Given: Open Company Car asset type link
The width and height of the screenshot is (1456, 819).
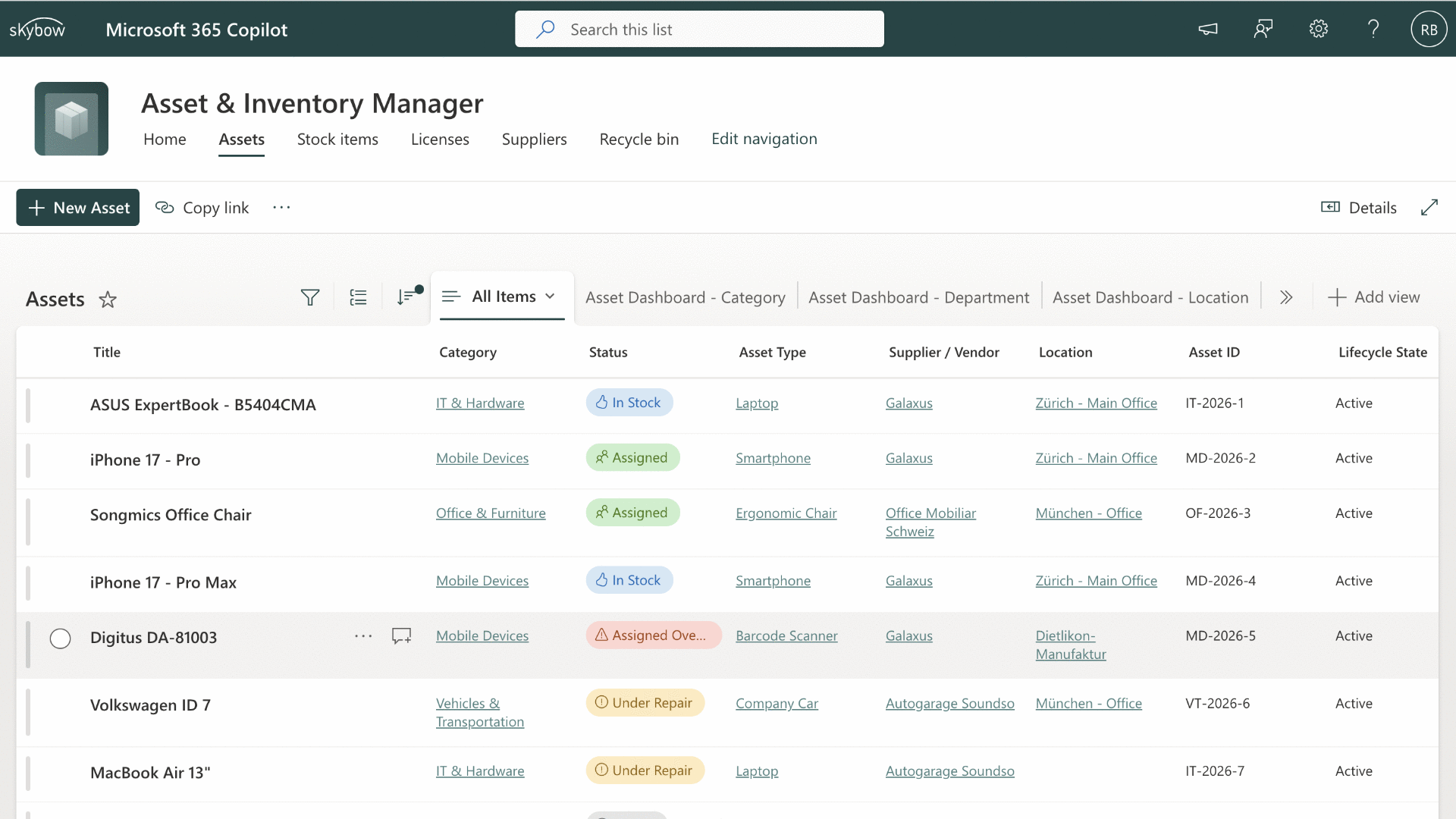Looking at the screenshot, I should coord(777,703).
